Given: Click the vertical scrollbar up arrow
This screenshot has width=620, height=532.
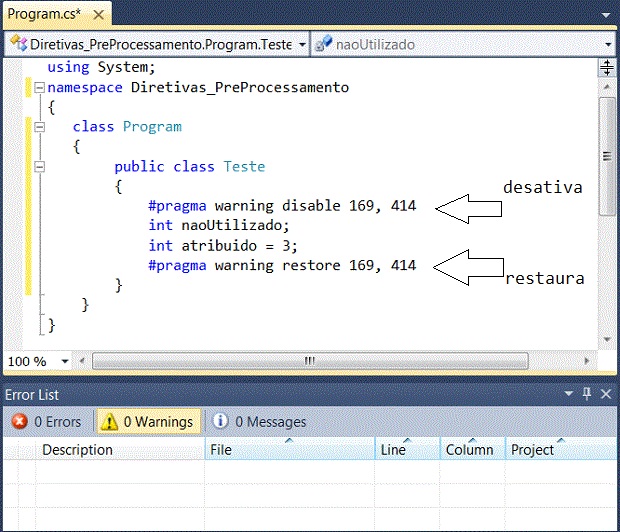Looking at the screenshot, I should (607, 86).
